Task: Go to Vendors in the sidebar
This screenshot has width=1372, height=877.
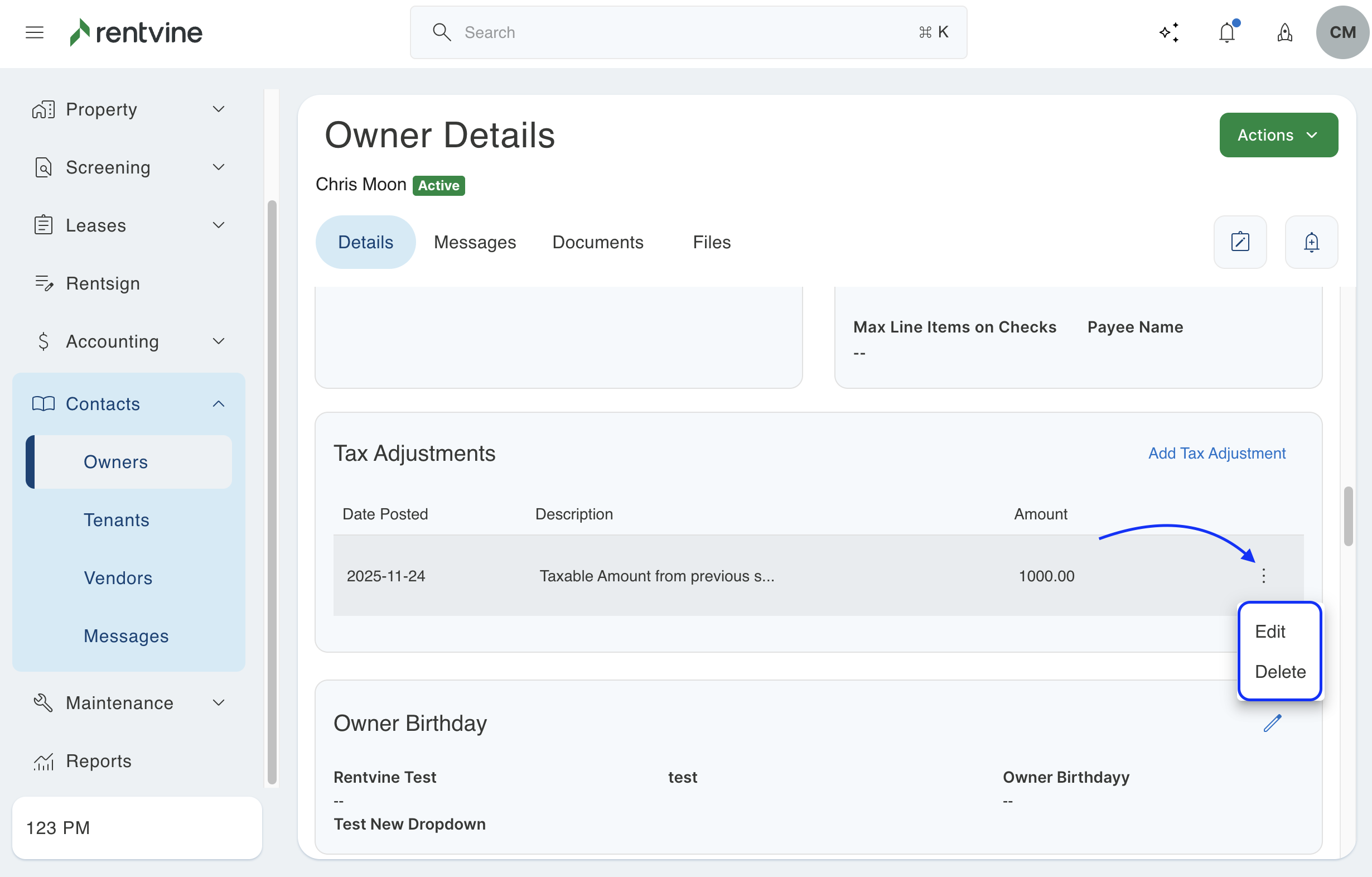Action: (118, 578)
